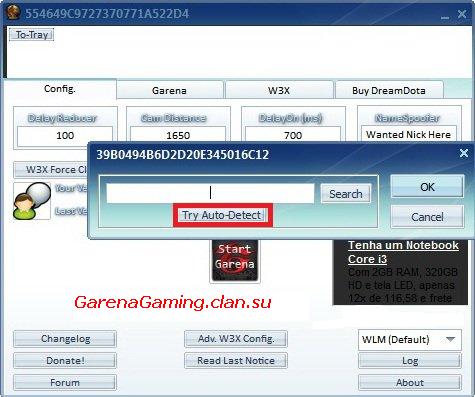Click the user chat avatar icon
This screenshot has width=475, height=397.
pos(32,201)
